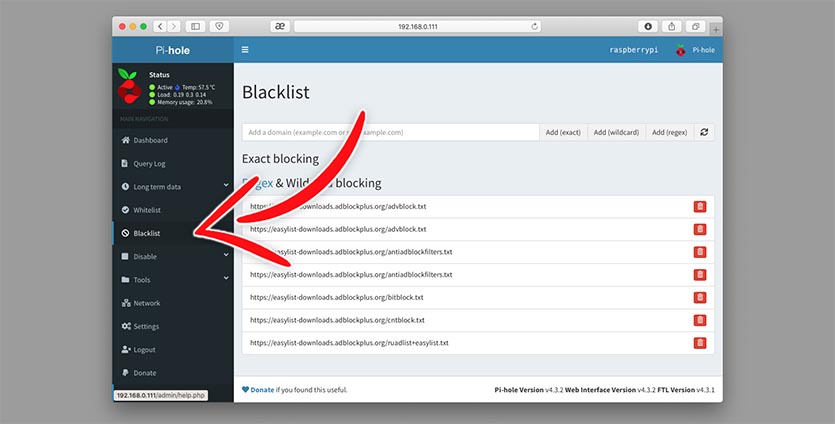Click the 'ae' extension icon in toolbar
This screenshot has width=835, height=424.
click(280, 26)
